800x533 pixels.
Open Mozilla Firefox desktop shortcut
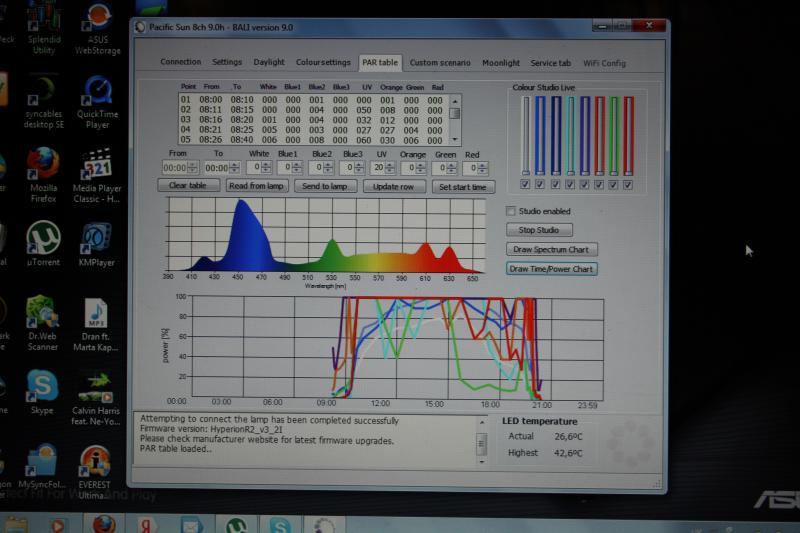click(x=43, y=165)
